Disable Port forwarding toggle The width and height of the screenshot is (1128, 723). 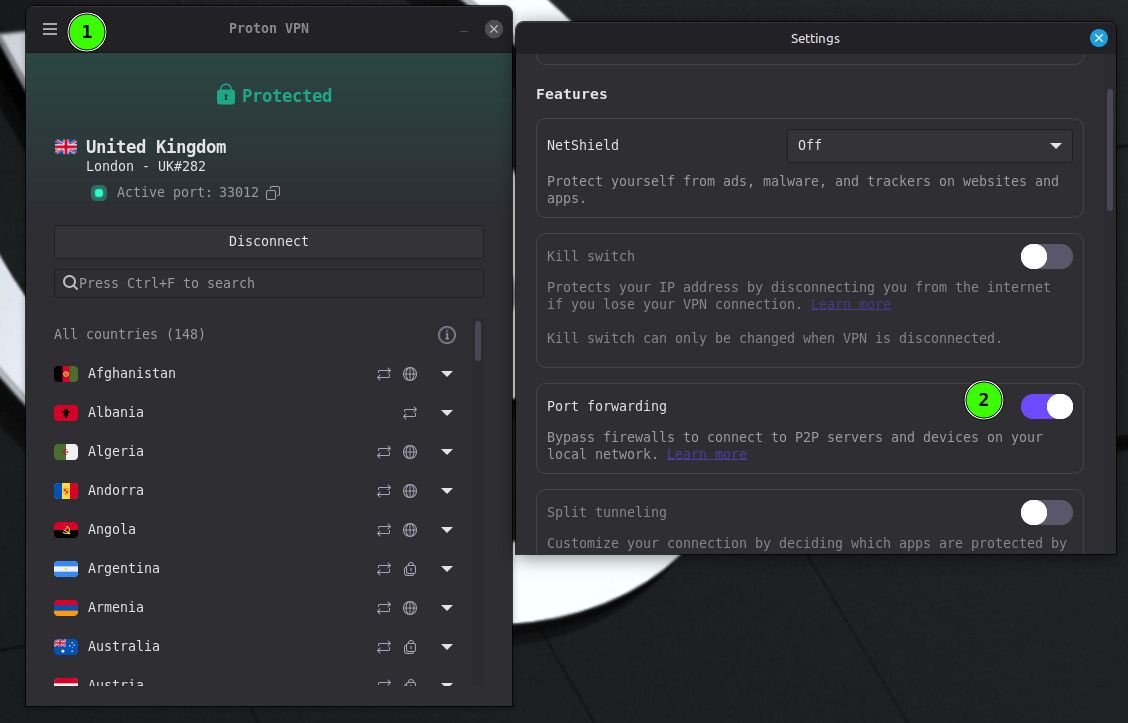[x=1046, y=406]
